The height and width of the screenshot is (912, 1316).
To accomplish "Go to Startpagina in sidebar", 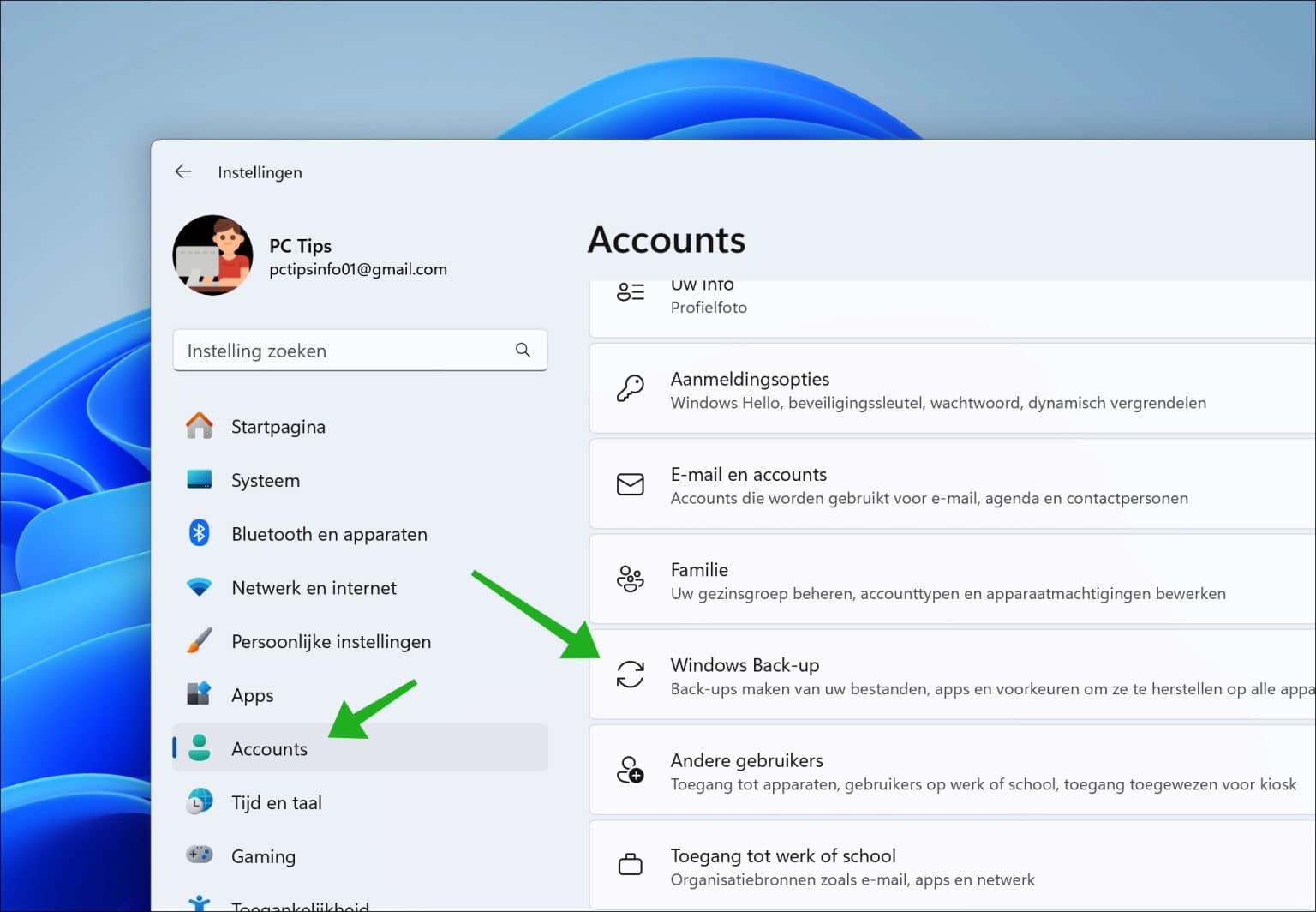I will [x=360, y=426].
